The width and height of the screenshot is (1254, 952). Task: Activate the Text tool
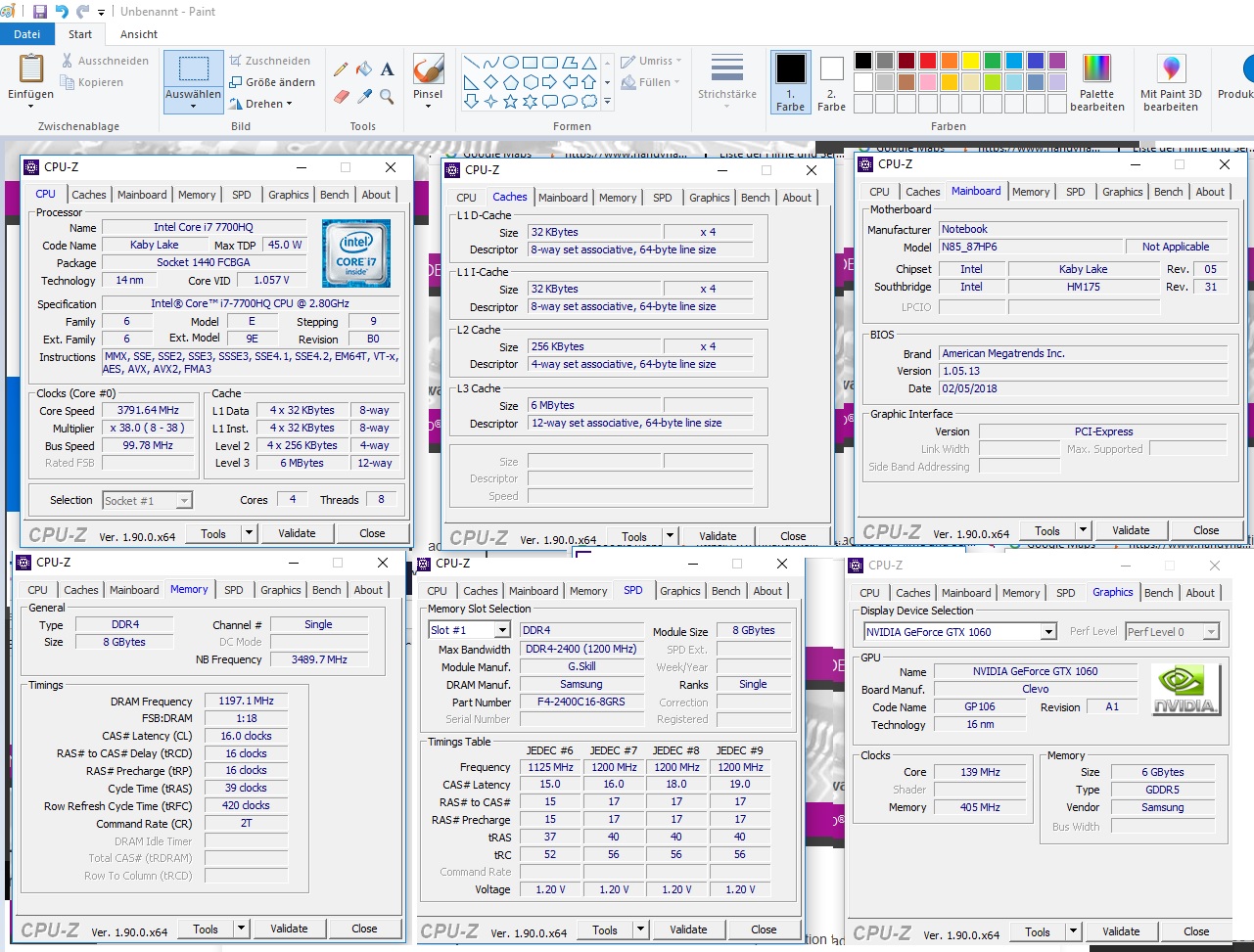[x=388, y=69]
